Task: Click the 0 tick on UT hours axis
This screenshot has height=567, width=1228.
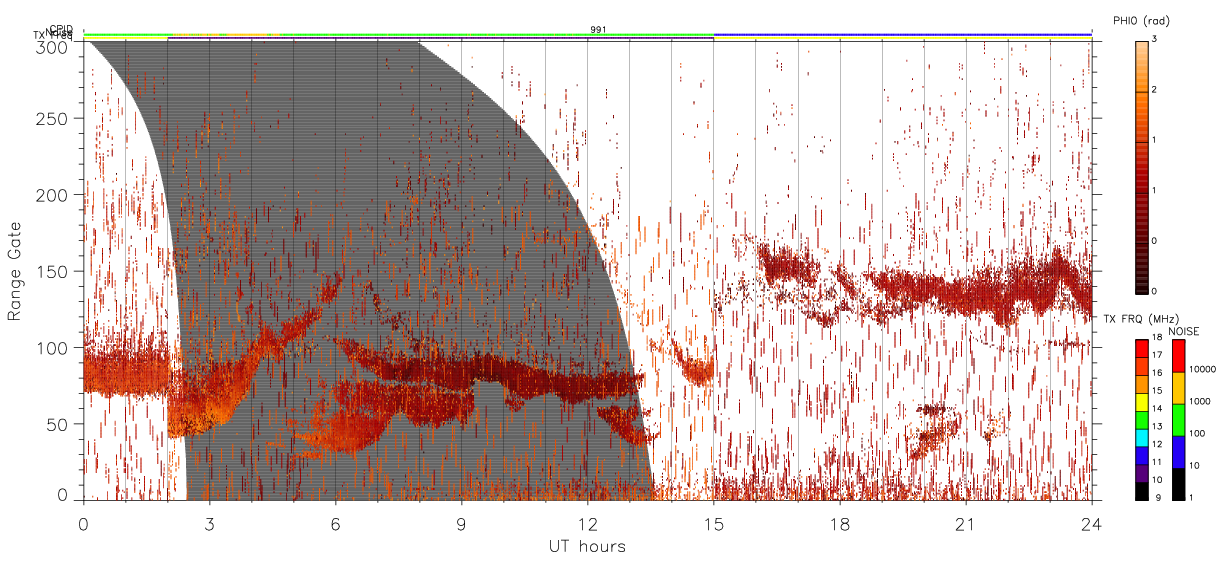Action: pyautogui.click(x=83, y=524)
